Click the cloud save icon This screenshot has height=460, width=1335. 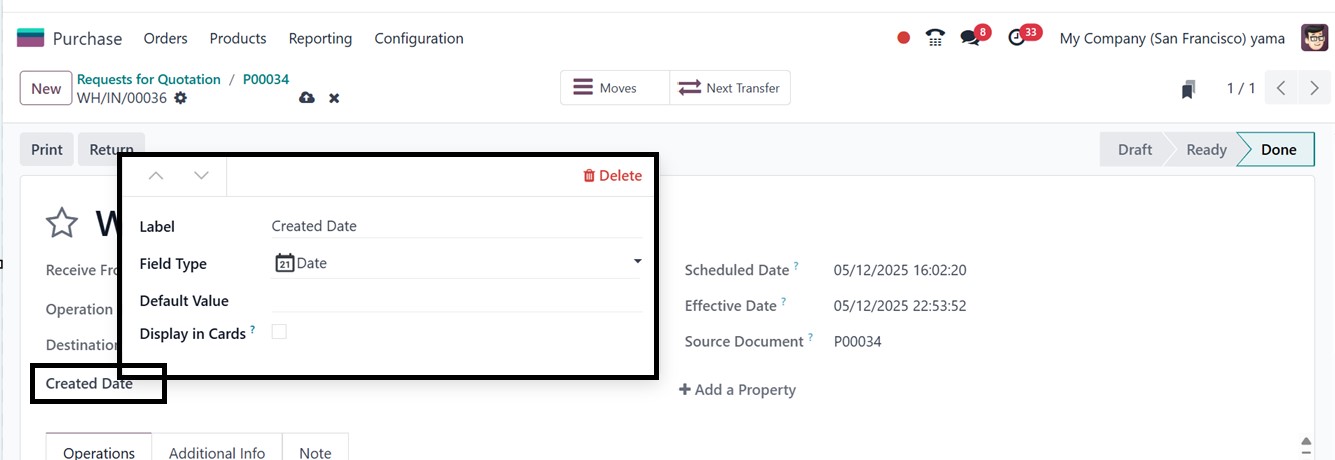[x=307, y=98]
